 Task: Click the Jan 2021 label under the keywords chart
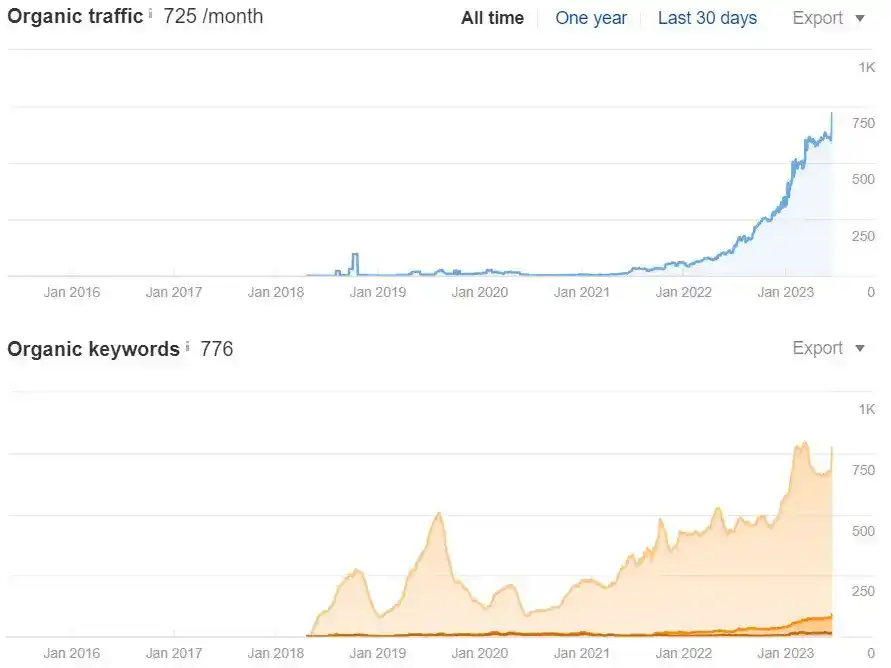[x=581, y=654]
